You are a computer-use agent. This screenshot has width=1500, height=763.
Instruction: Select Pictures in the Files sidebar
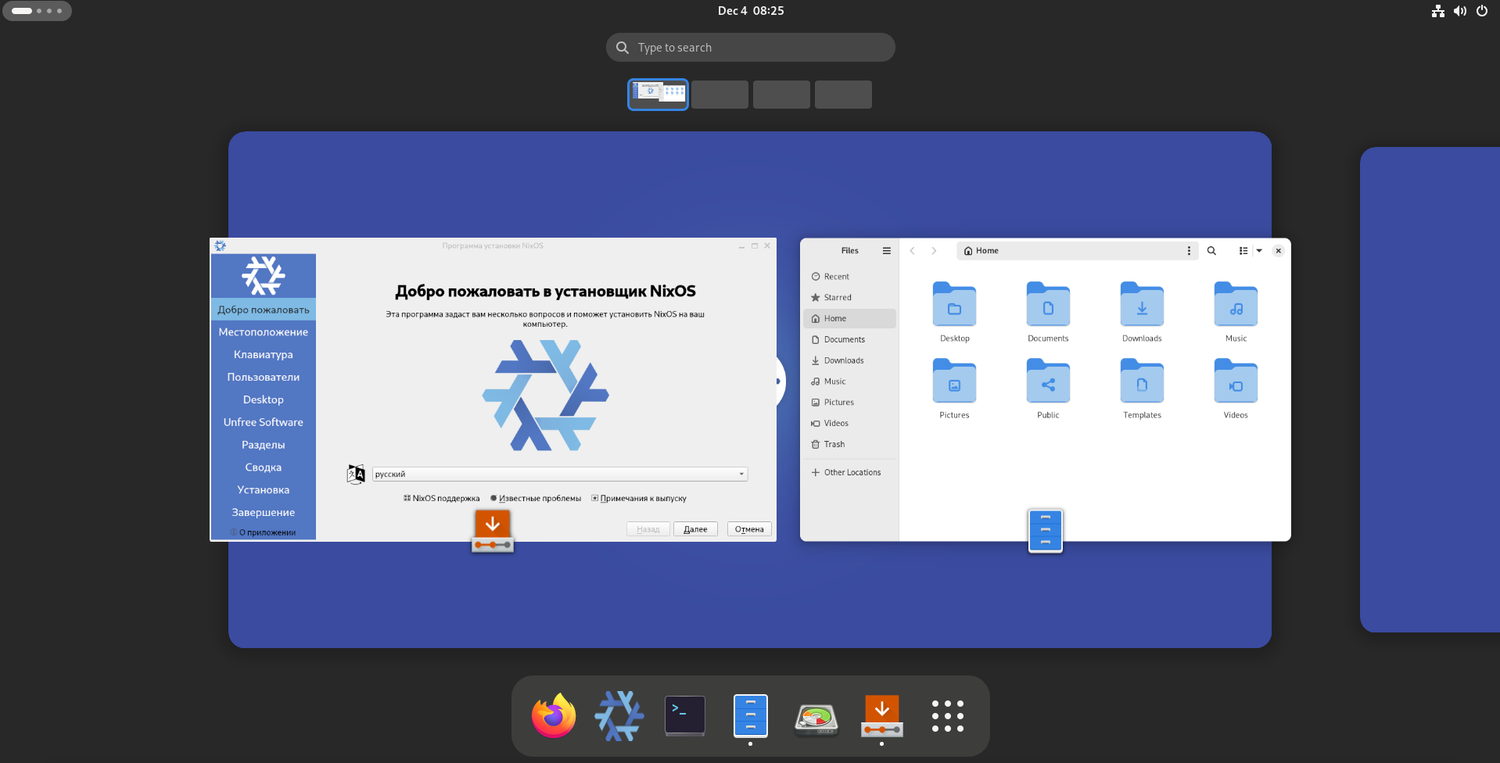coord(850,402)
